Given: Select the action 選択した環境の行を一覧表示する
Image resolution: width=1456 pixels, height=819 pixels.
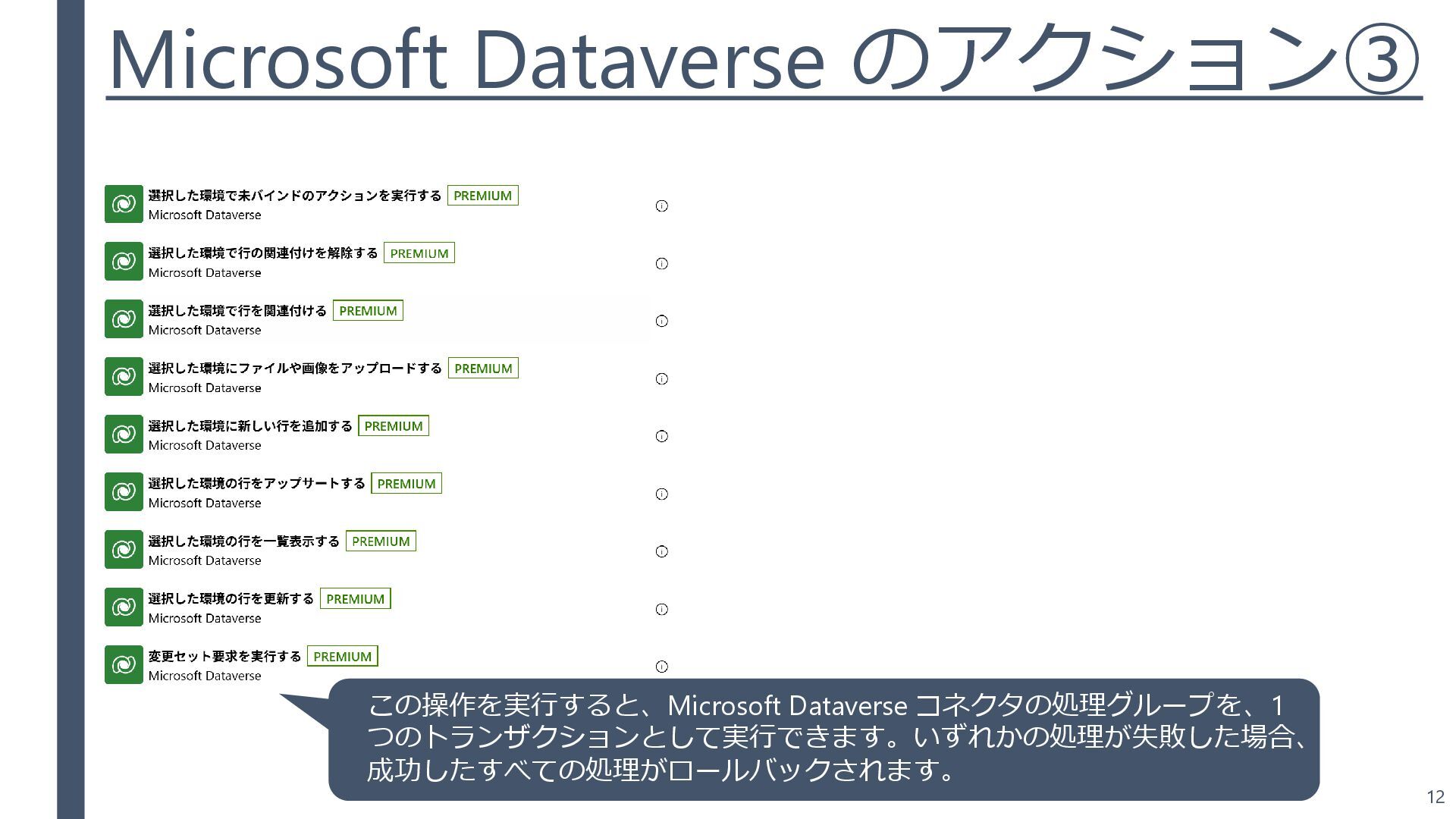Looking at the screenshot, I should [243, 541].
